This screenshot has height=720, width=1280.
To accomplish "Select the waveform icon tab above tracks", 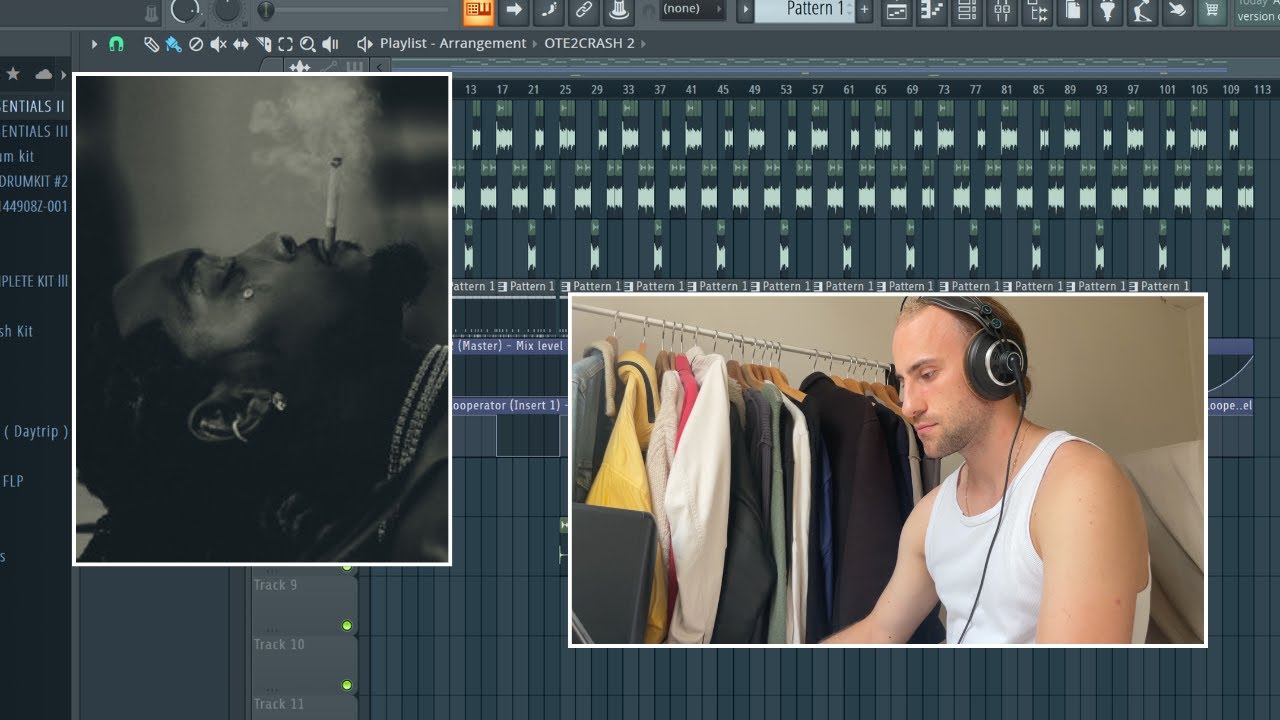I will tap(299, 67).
